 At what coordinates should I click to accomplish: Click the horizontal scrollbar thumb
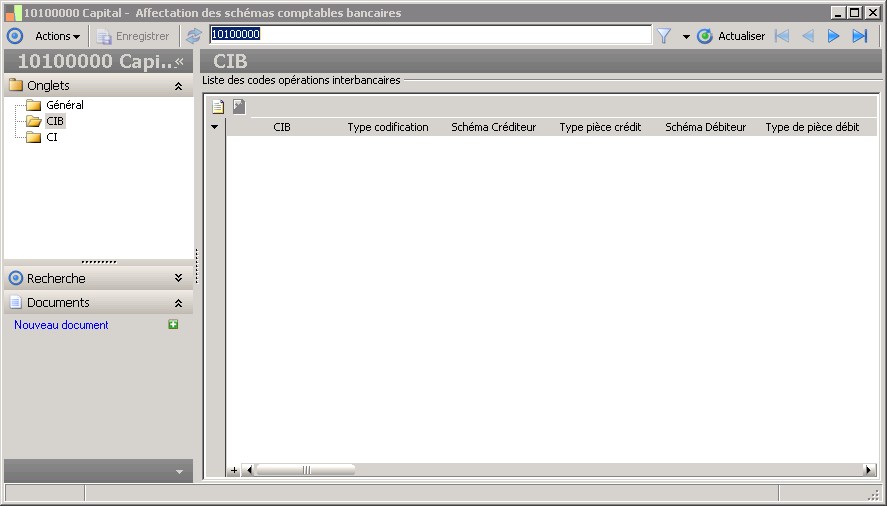pos(305,470)
